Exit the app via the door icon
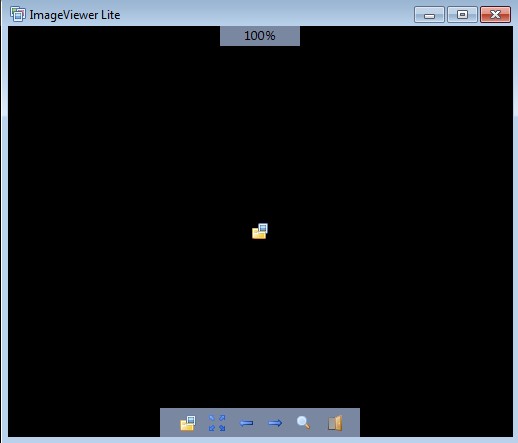Viewport: 518px width, 443px height. (x=335, y=423)
